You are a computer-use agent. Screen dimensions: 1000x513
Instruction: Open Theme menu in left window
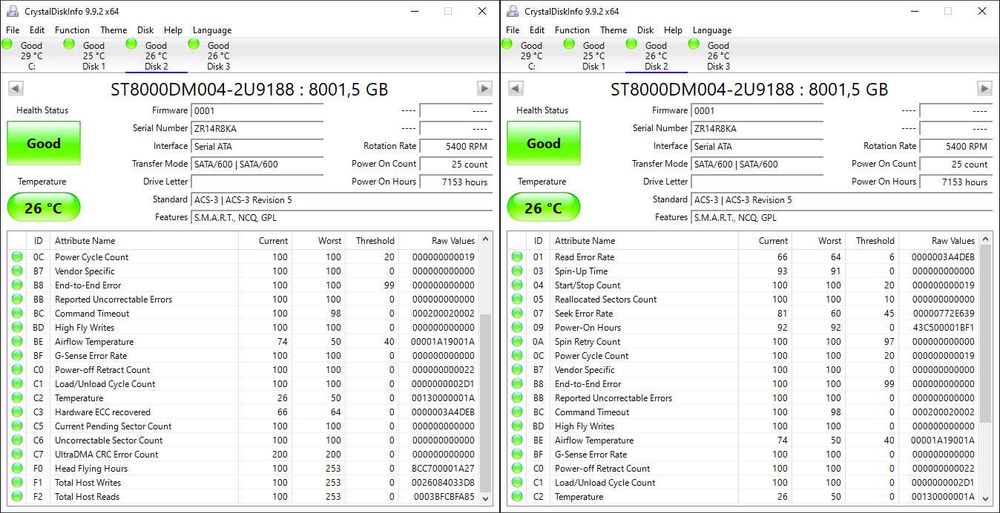[114, 30]
